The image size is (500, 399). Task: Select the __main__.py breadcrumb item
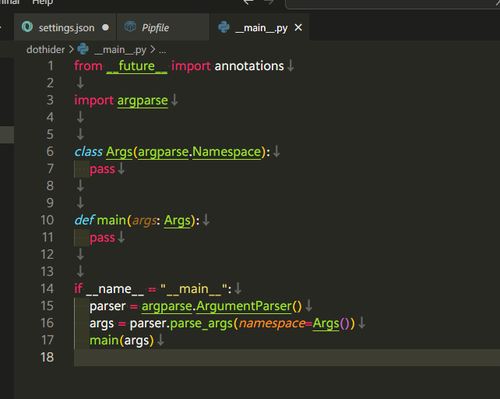coord(120,50)
